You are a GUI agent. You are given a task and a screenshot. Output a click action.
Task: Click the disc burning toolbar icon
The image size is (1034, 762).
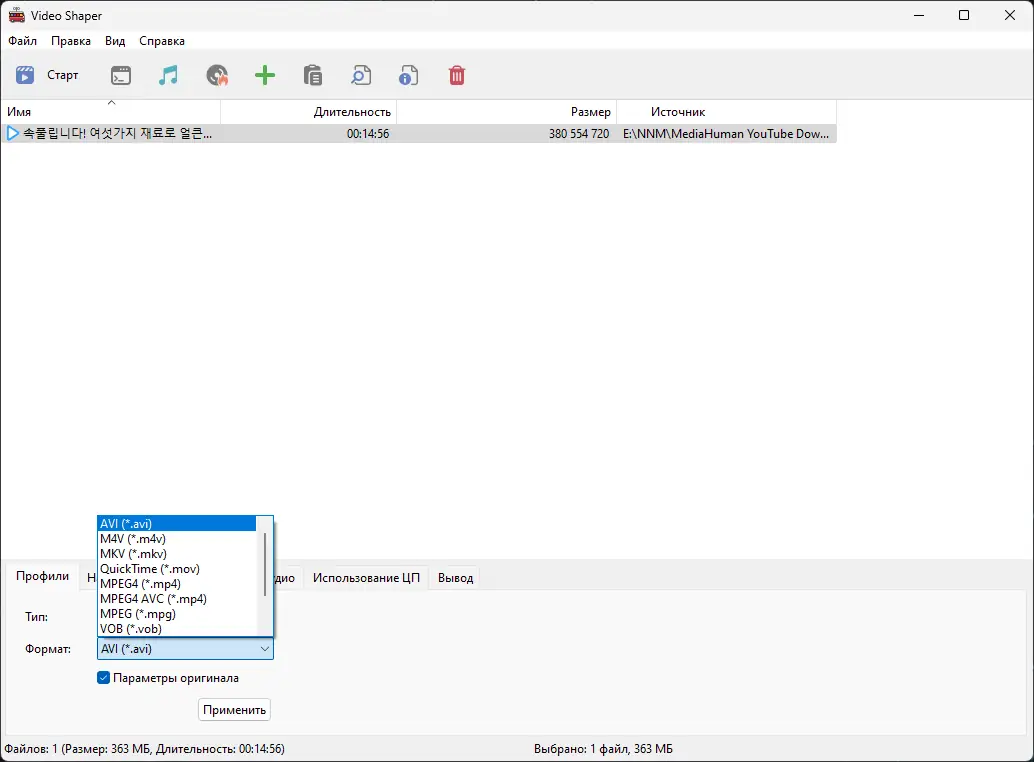point(216,75)
